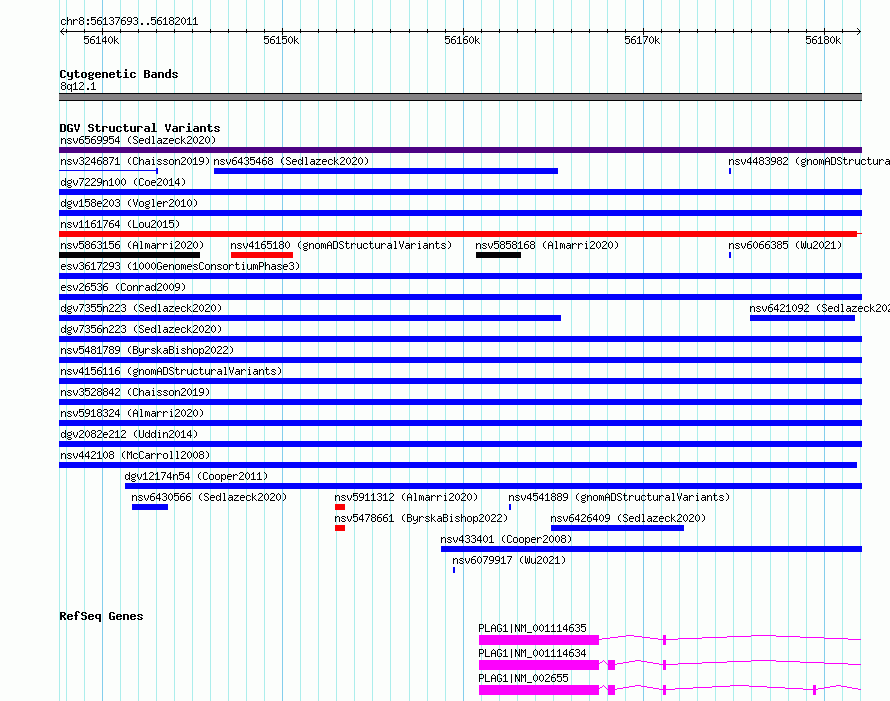Click the nsv4541889 gnomAD small blue tick
The image size is (890, 701).
point(510,507)
